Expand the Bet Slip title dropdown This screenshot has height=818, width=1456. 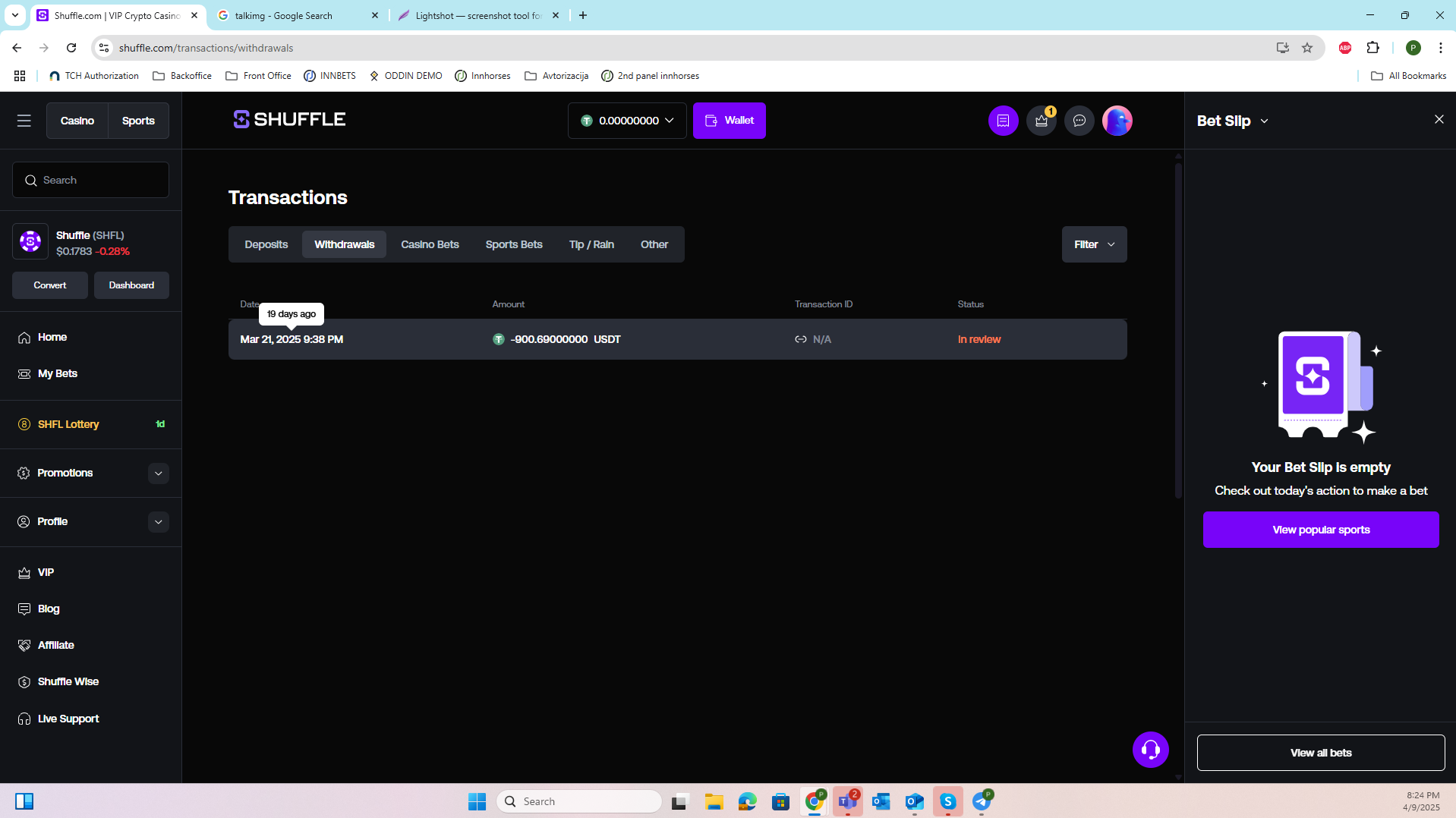point(1264,121)
